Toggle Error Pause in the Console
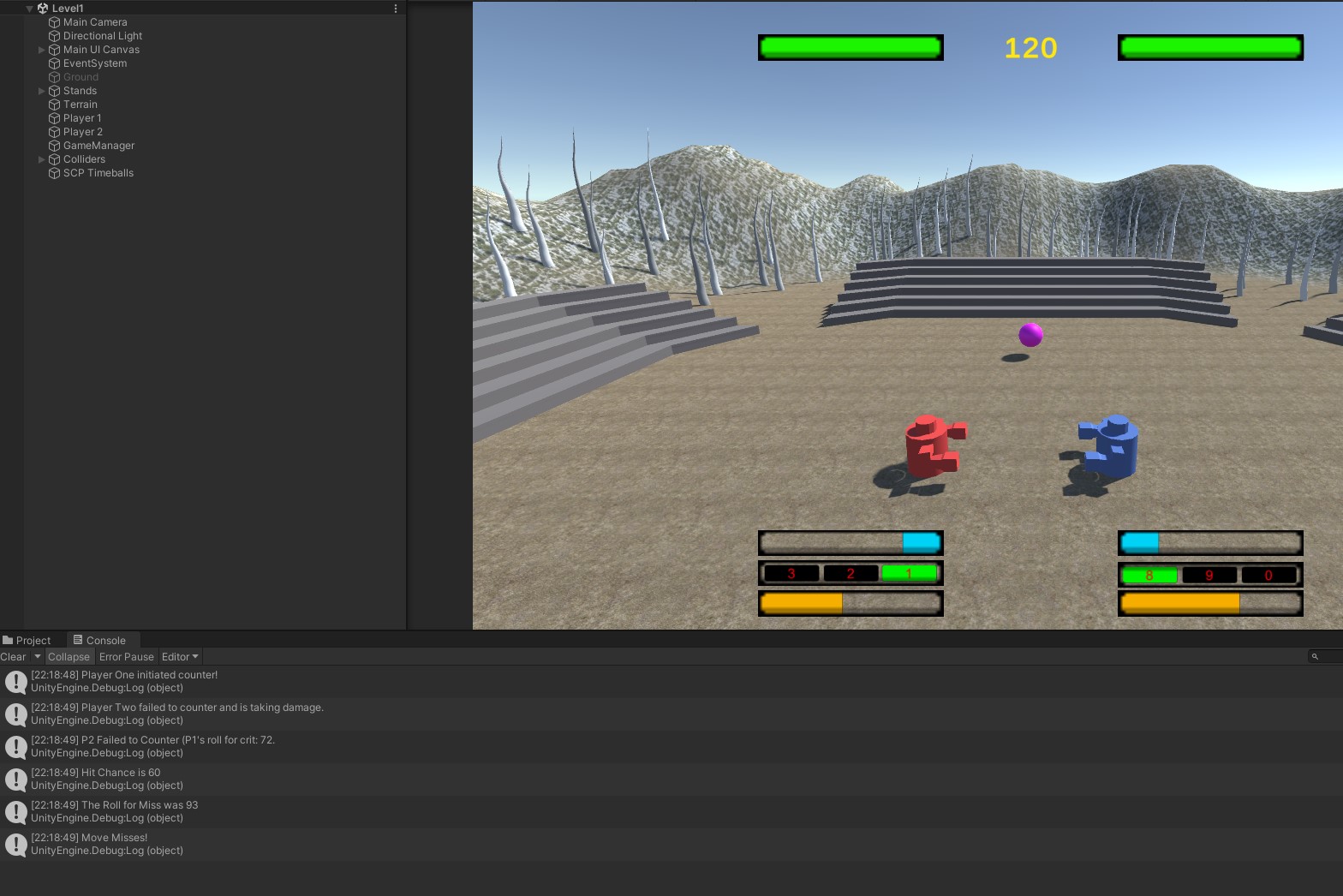Screen dimensions: 1343x896 click(126, 657)
